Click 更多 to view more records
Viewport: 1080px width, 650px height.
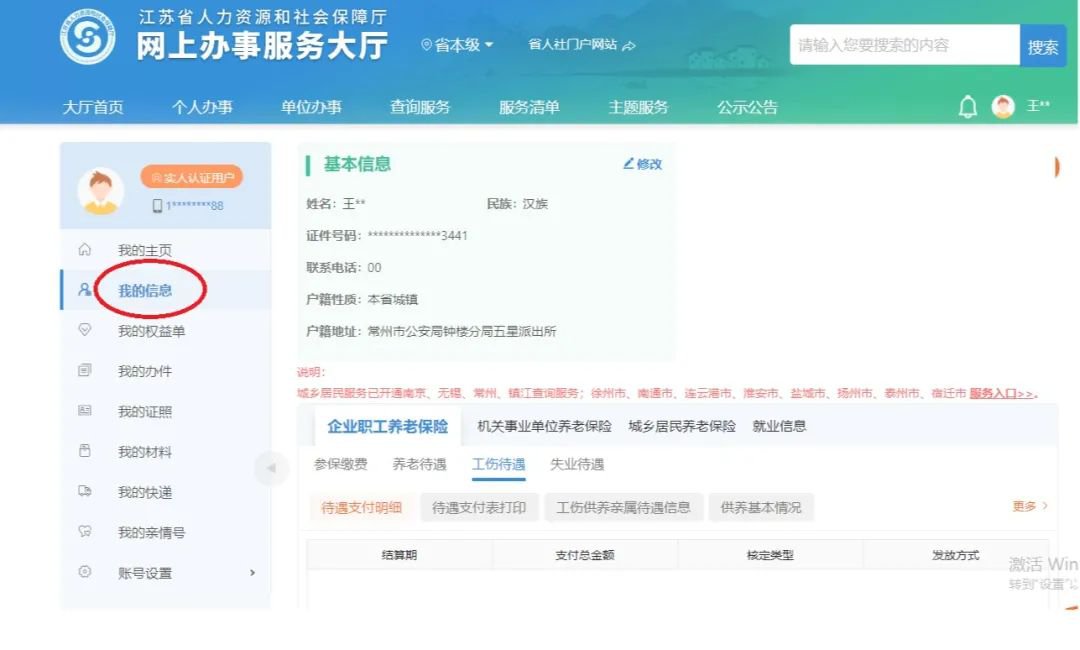(1029, 507)
